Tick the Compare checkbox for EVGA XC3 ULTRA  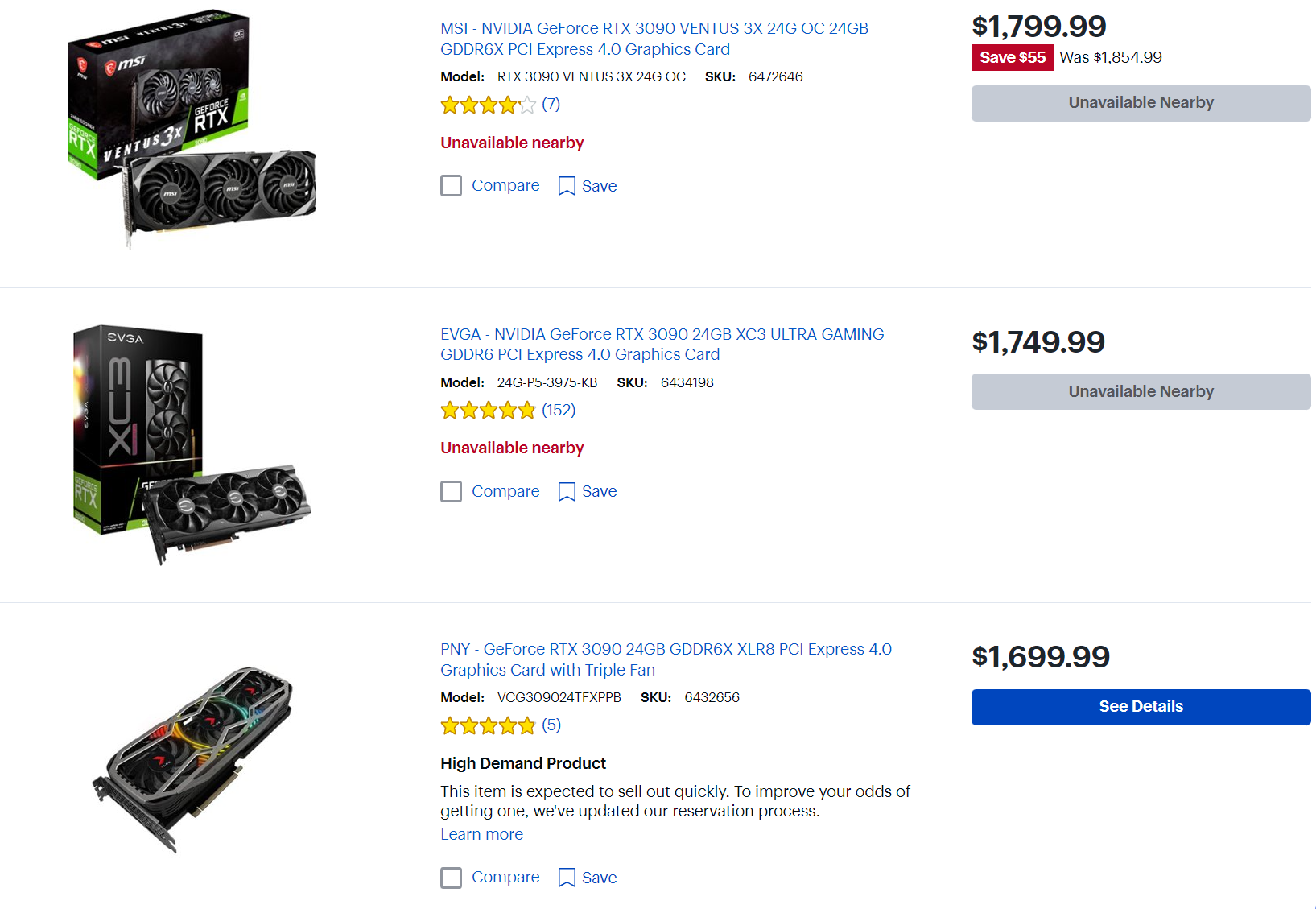click(452, 492)
